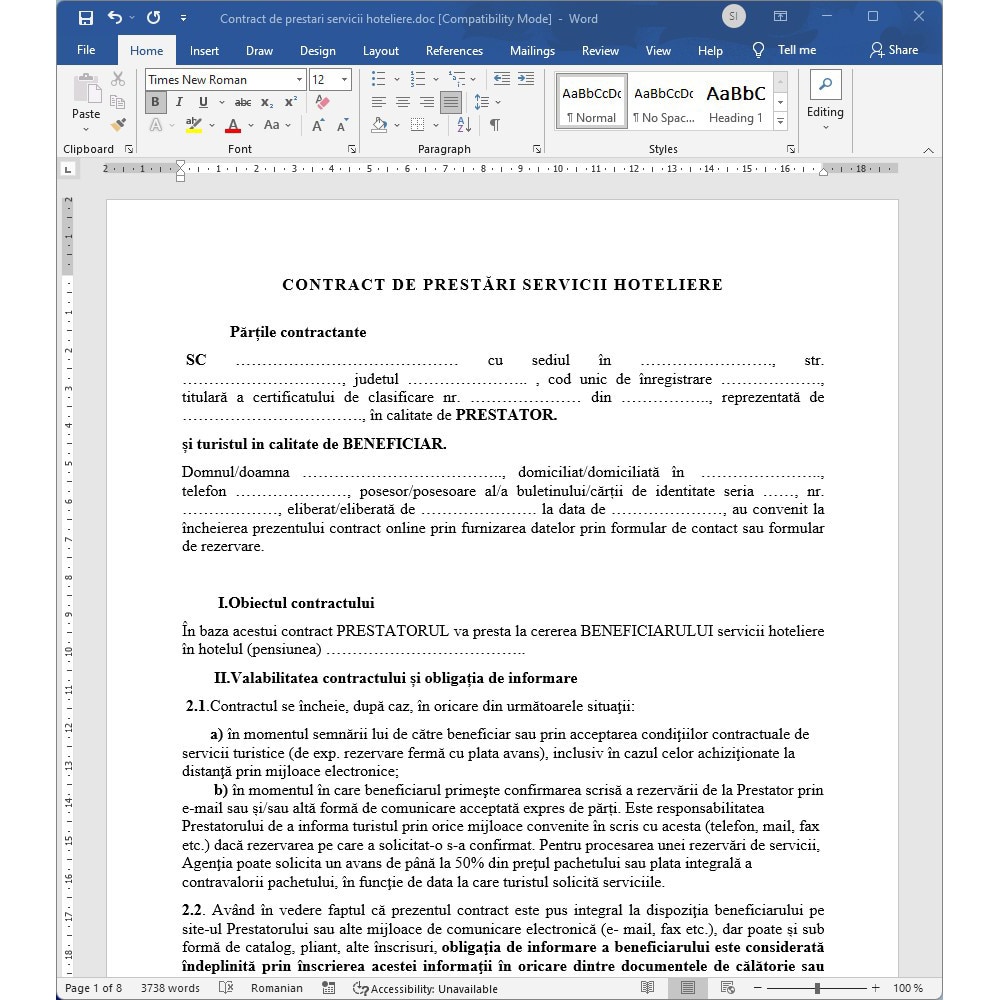Click the Save icon in the title bar

85,18
